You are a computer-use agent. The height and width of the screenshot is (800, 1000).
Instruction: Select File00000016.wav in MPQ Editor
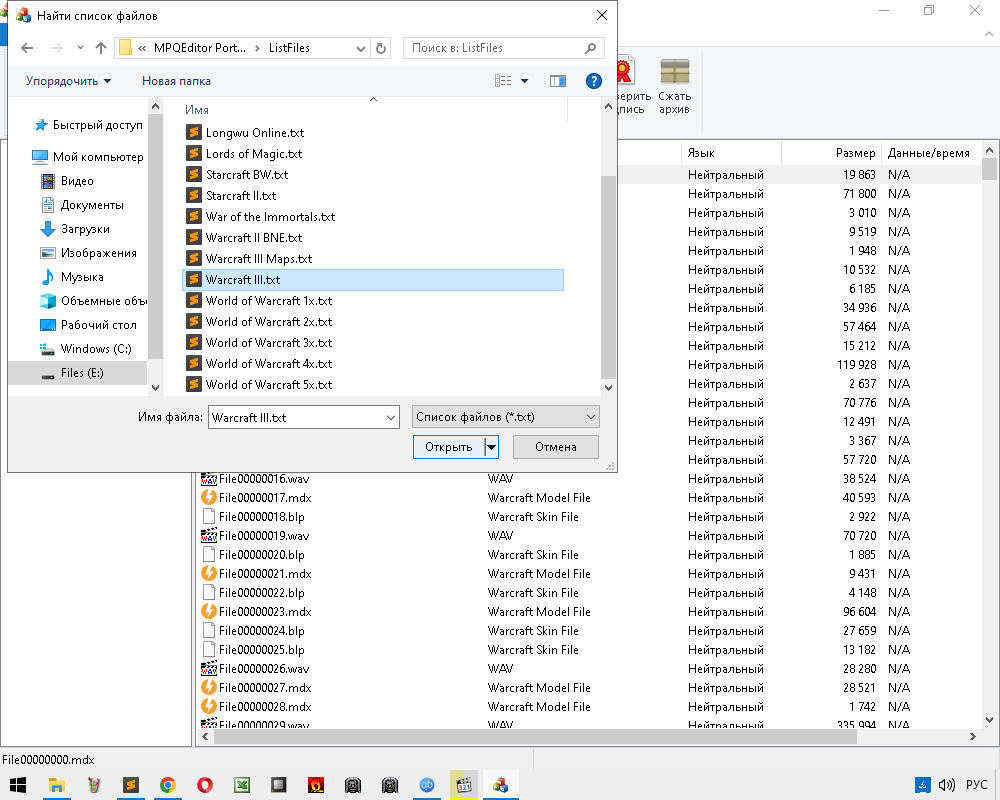click(x=264, y=478)
